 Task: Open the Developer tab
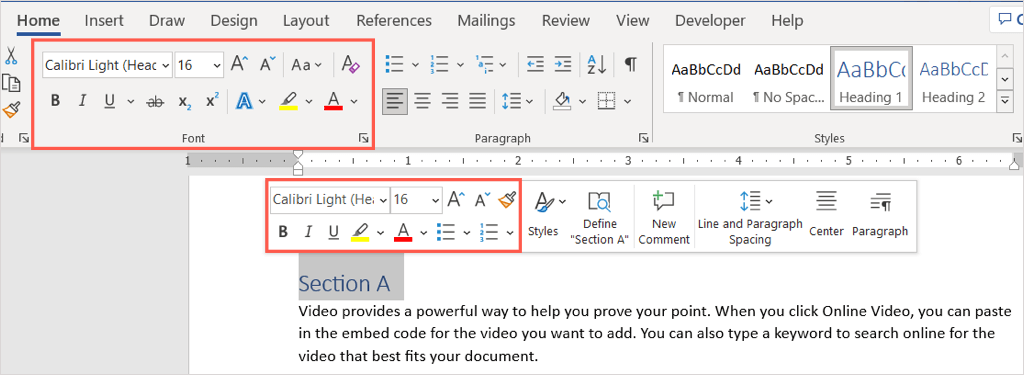(711, 20)
